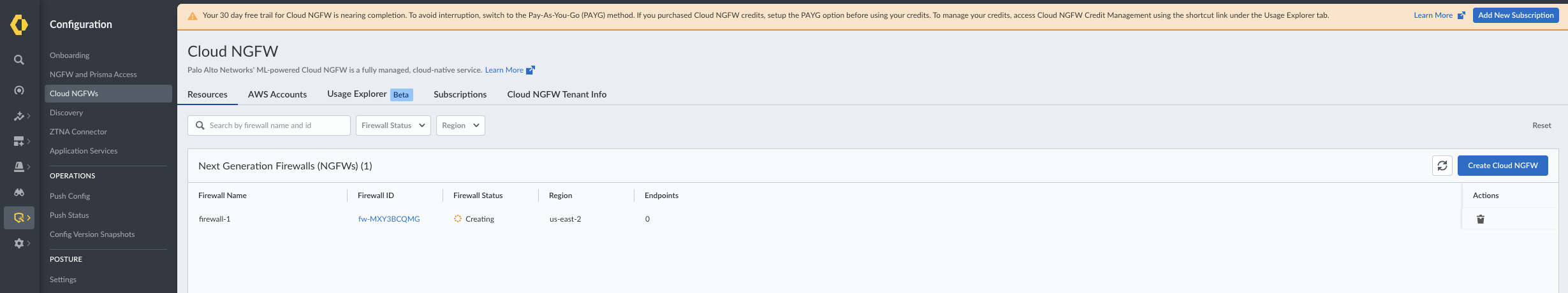The height and width of the screenshot is (293, 1568).
Task: Expand the Region filter dropdown
Action: [460, 125]
